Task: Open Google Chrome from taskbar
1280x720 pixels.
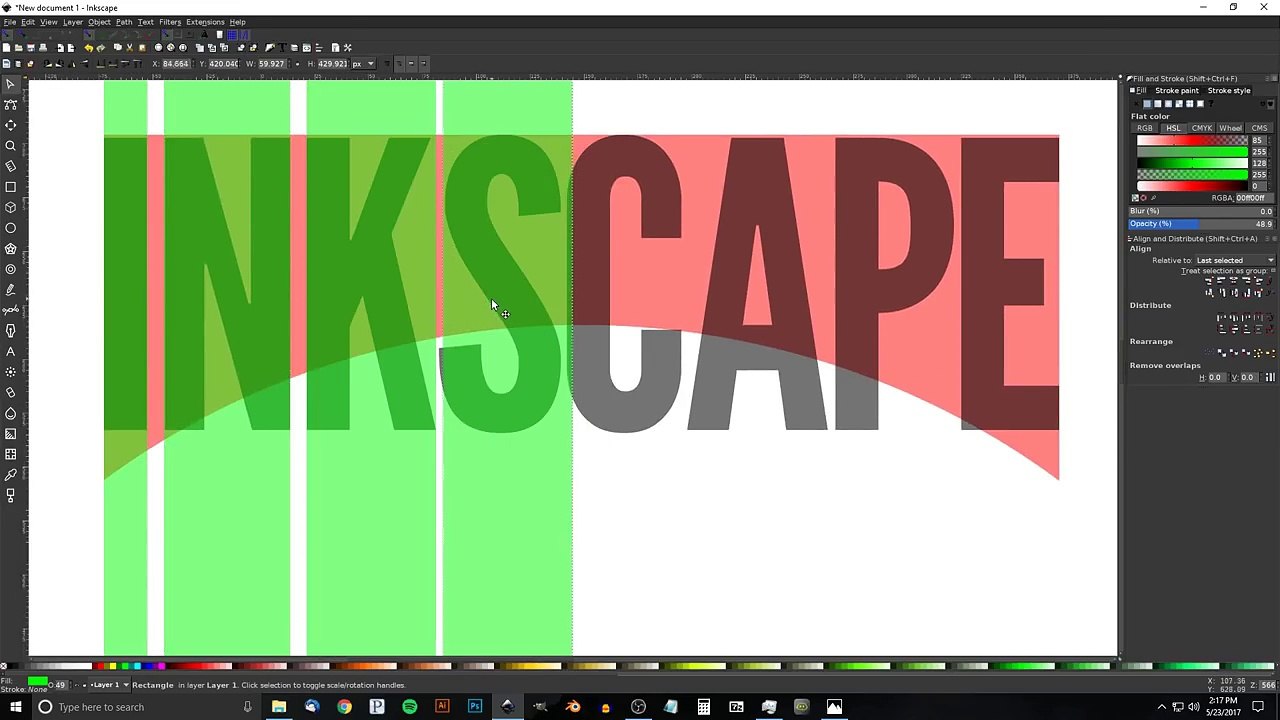Action: (x=344, y=707)
